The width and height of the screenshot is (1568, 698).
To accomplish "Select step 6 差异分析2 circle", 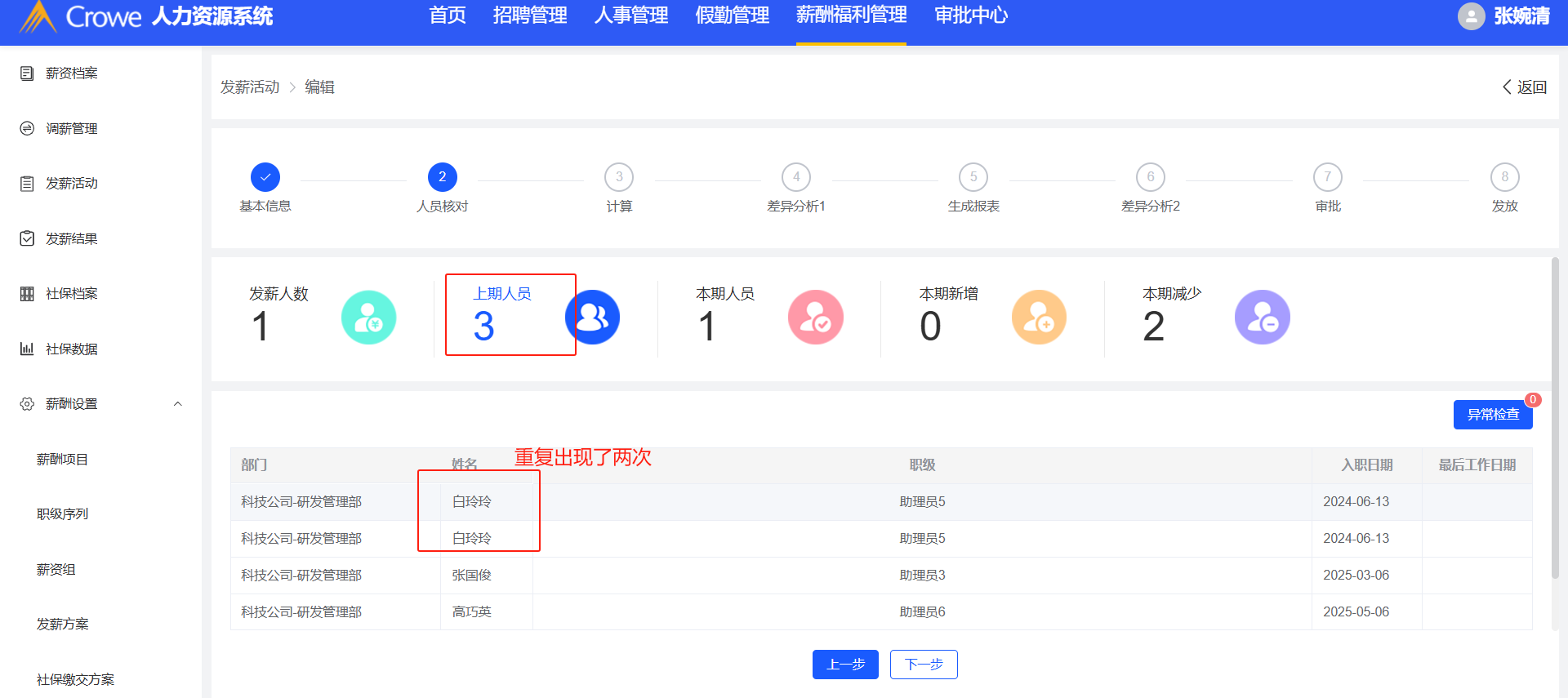I will click(x=1151, y=177).
